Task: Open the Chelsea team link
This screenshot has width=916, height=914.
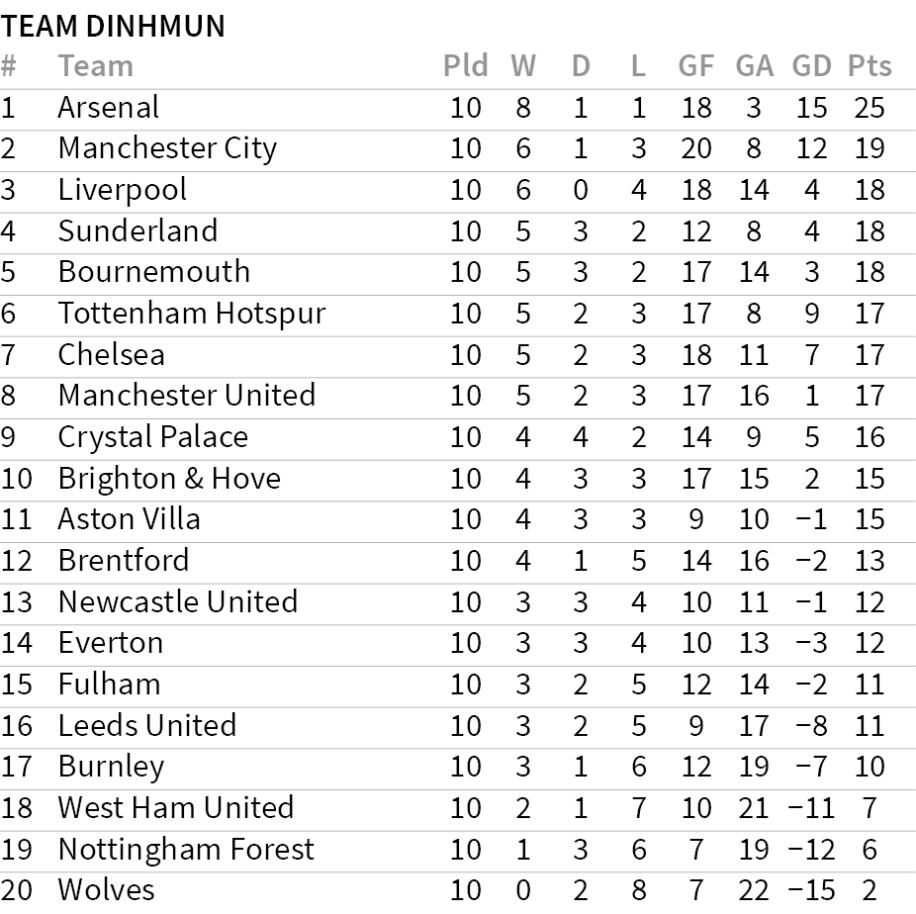Action: tap(111, 354)
